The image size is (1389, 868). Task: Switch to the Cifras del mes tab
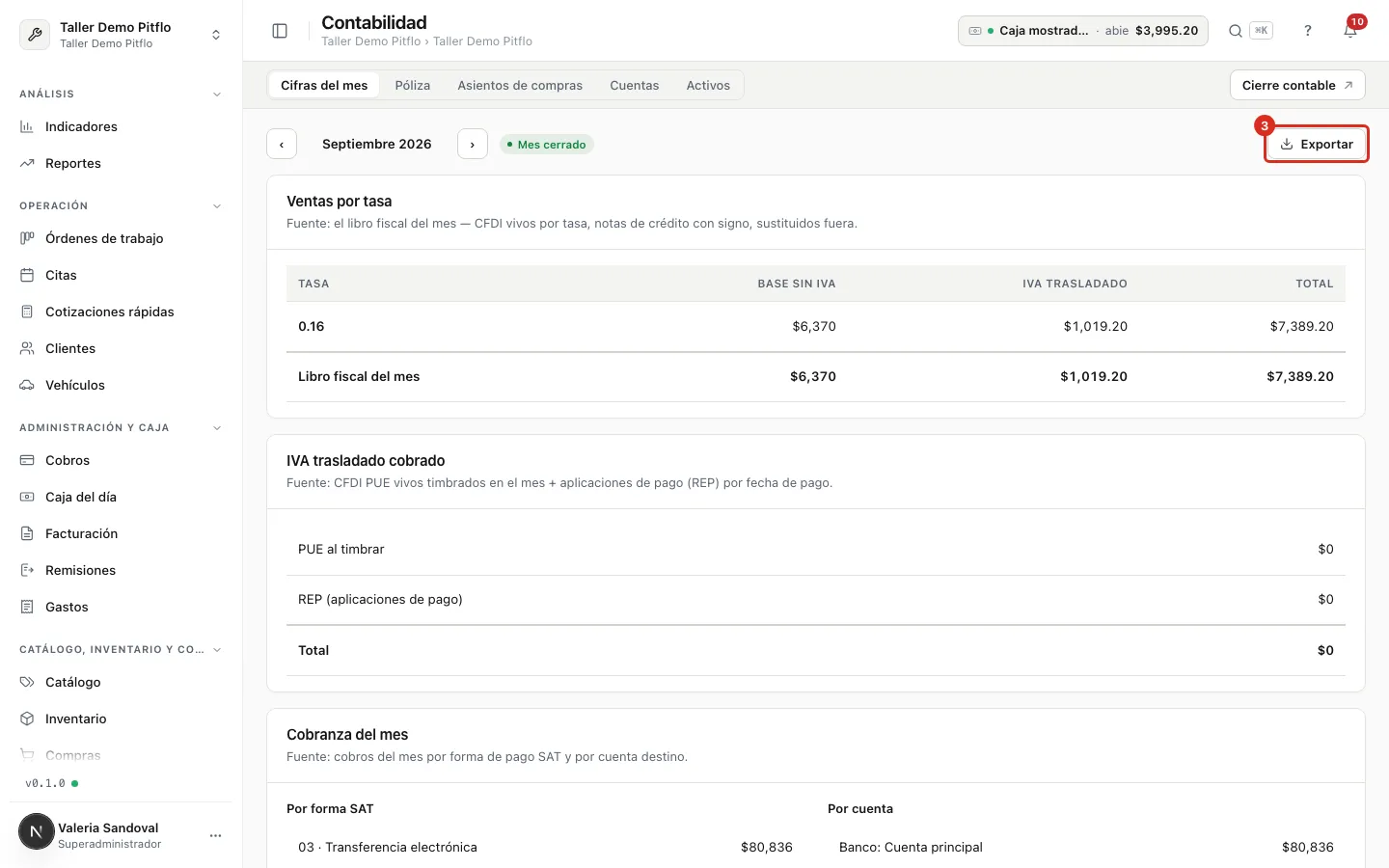pyautogui.click(x=324, y=85)
